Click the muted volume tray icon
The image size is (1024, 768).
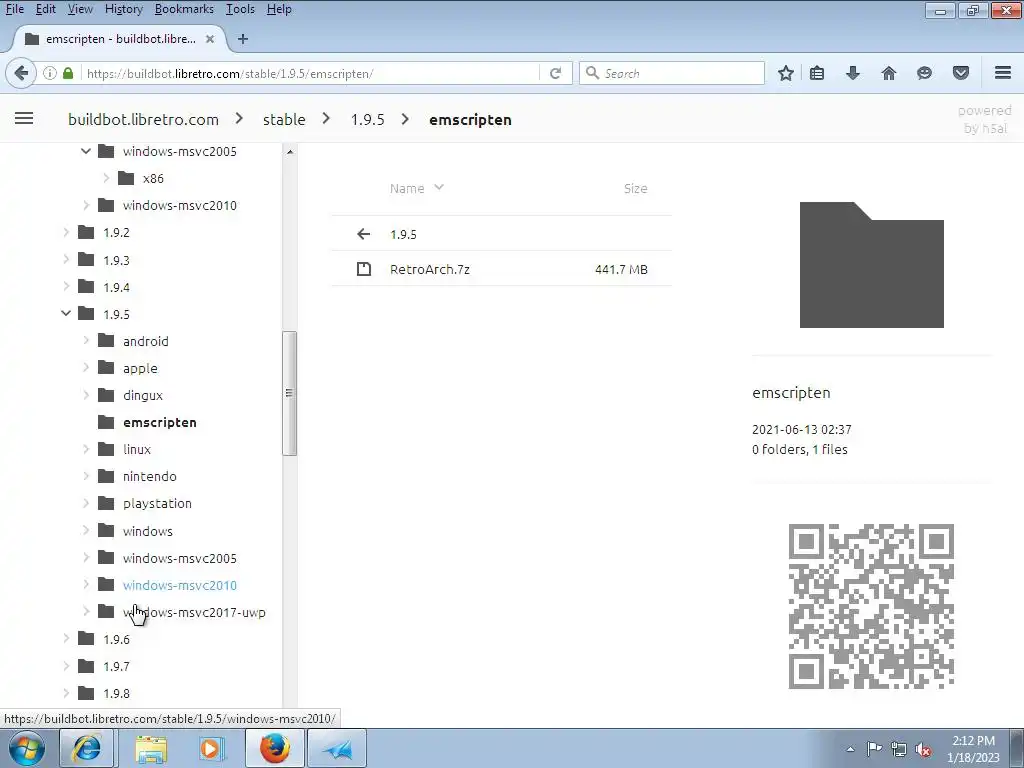(x=923, y=750)
